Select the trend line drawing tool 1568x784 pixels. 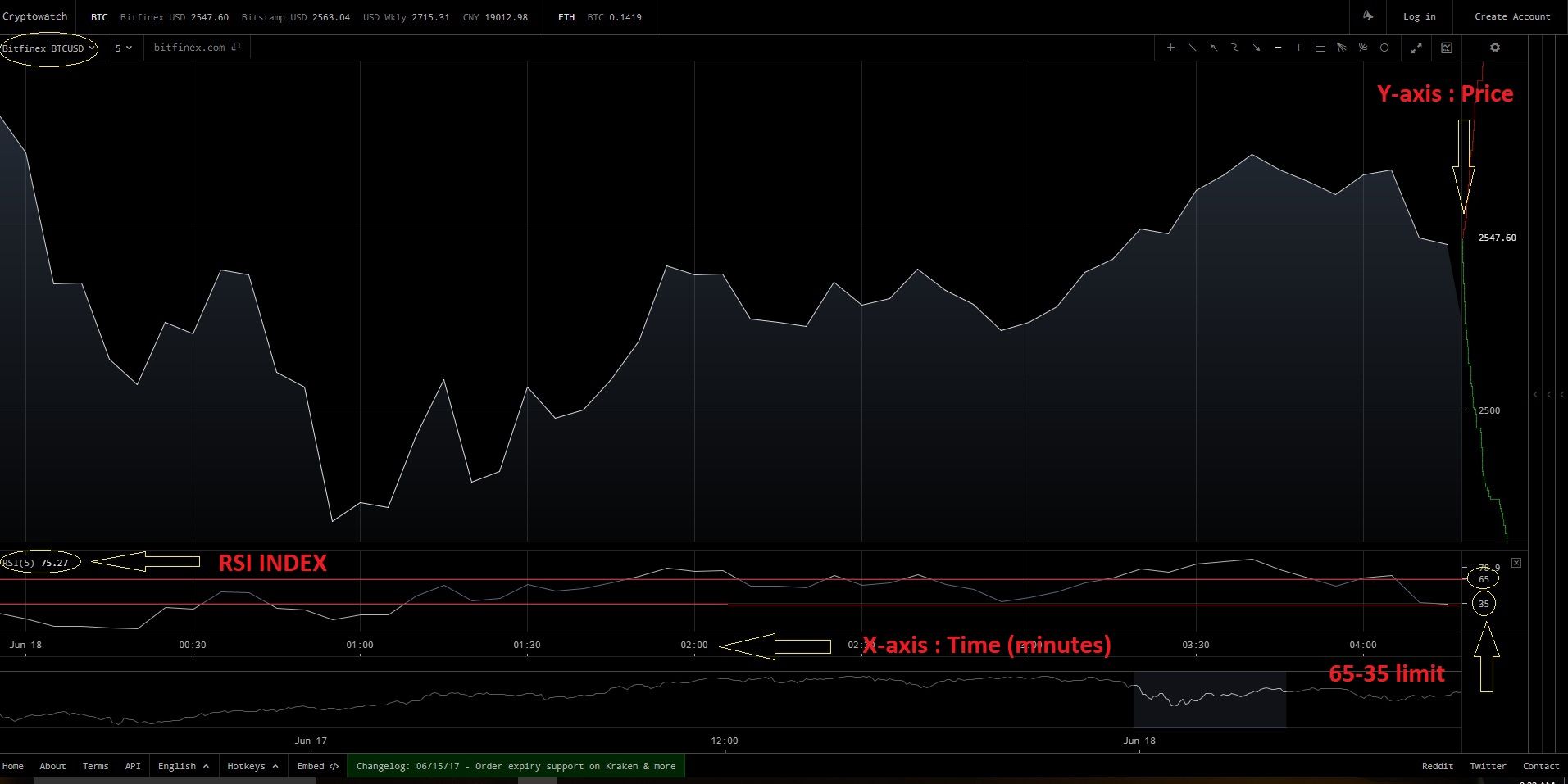(x=1193, y=48)
